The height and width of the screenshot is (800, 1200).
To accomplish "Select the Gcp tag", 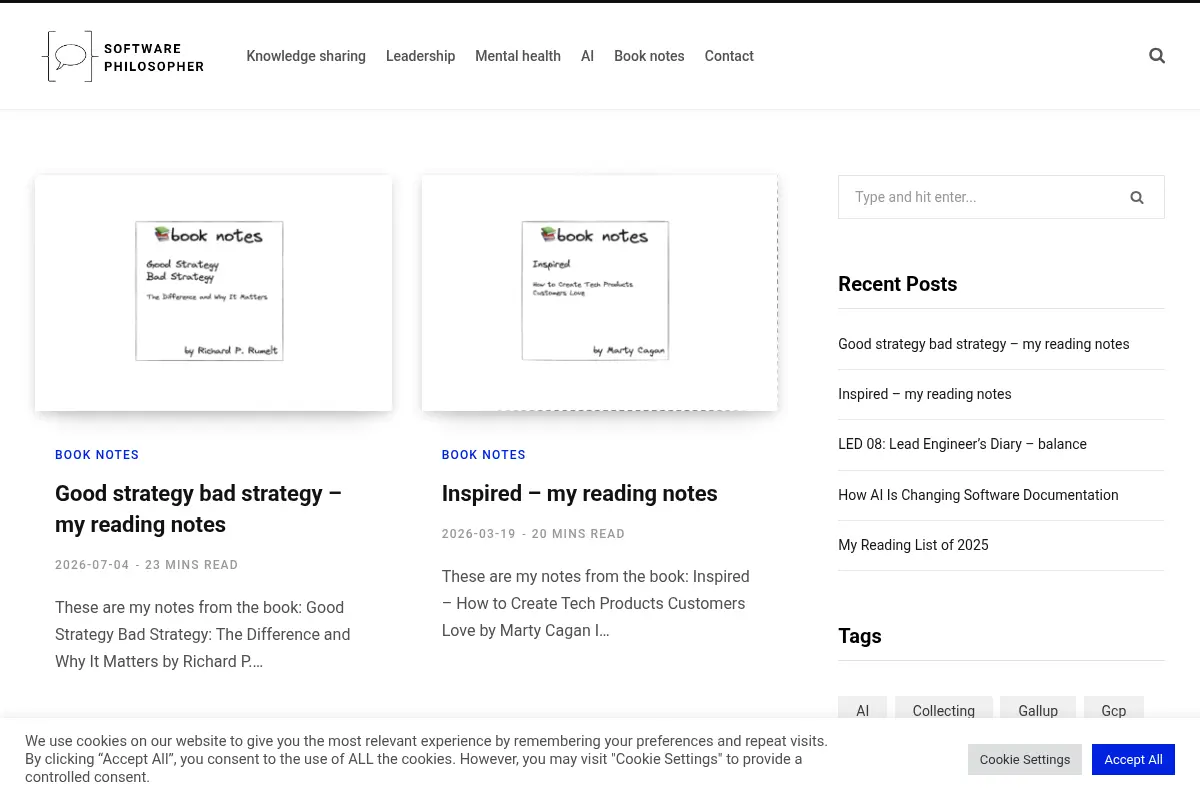I will 1114,711.
